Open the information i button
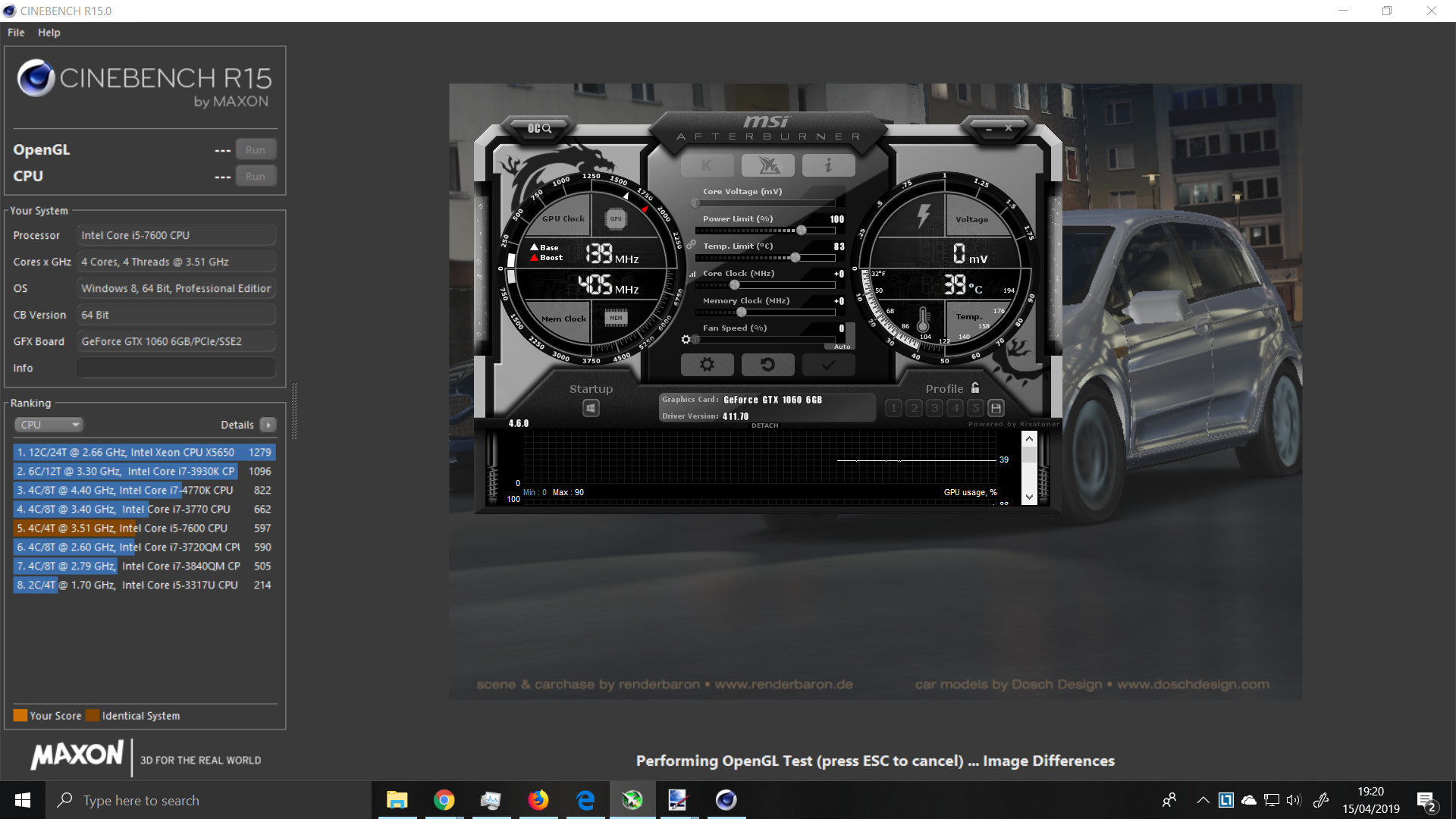This screenshot has height=819, width=1456. coord(828,165)
